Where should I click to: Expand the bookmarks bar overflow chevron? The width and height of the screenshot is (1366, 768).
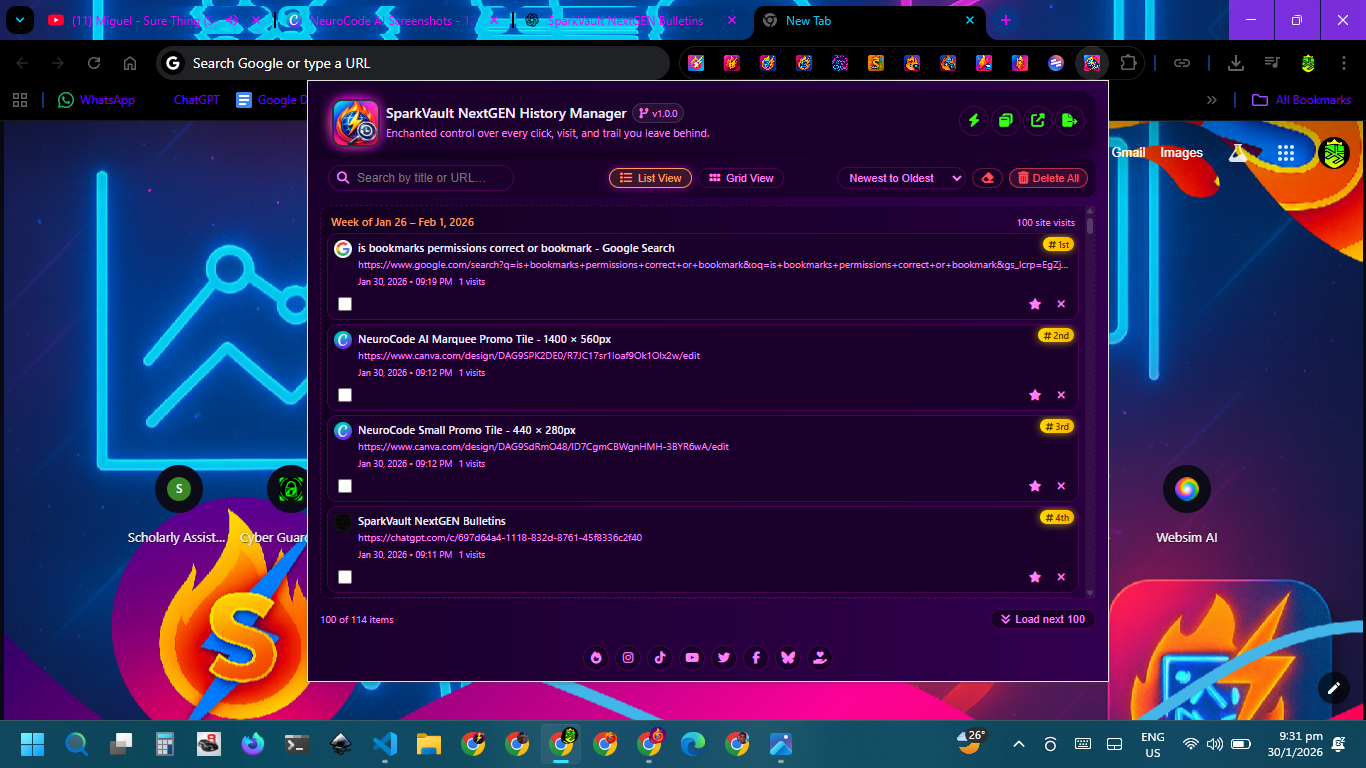click(x=1212, y=100)
